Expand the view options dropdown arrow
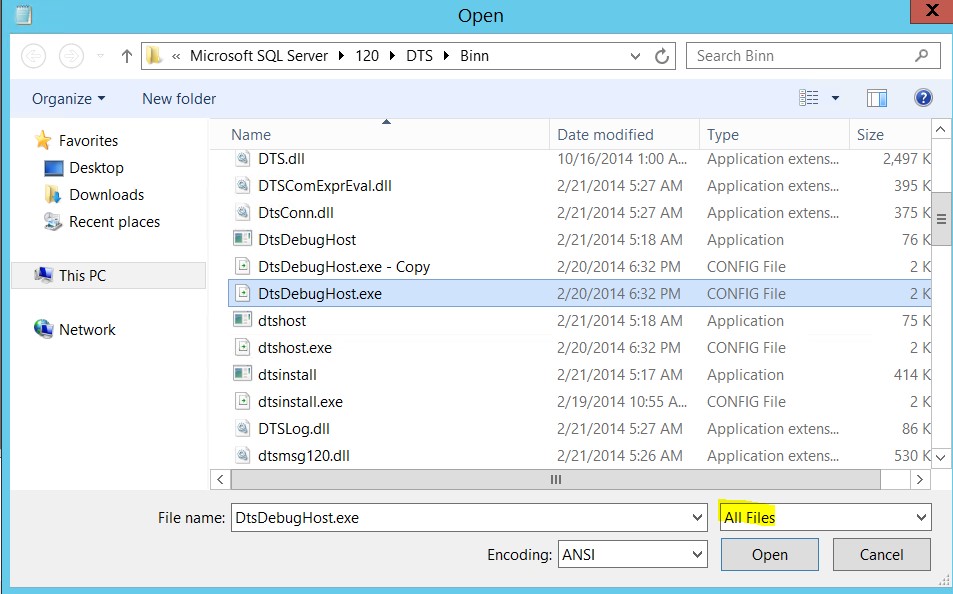Screen dimensions: 953x594 tap(835, 98)
